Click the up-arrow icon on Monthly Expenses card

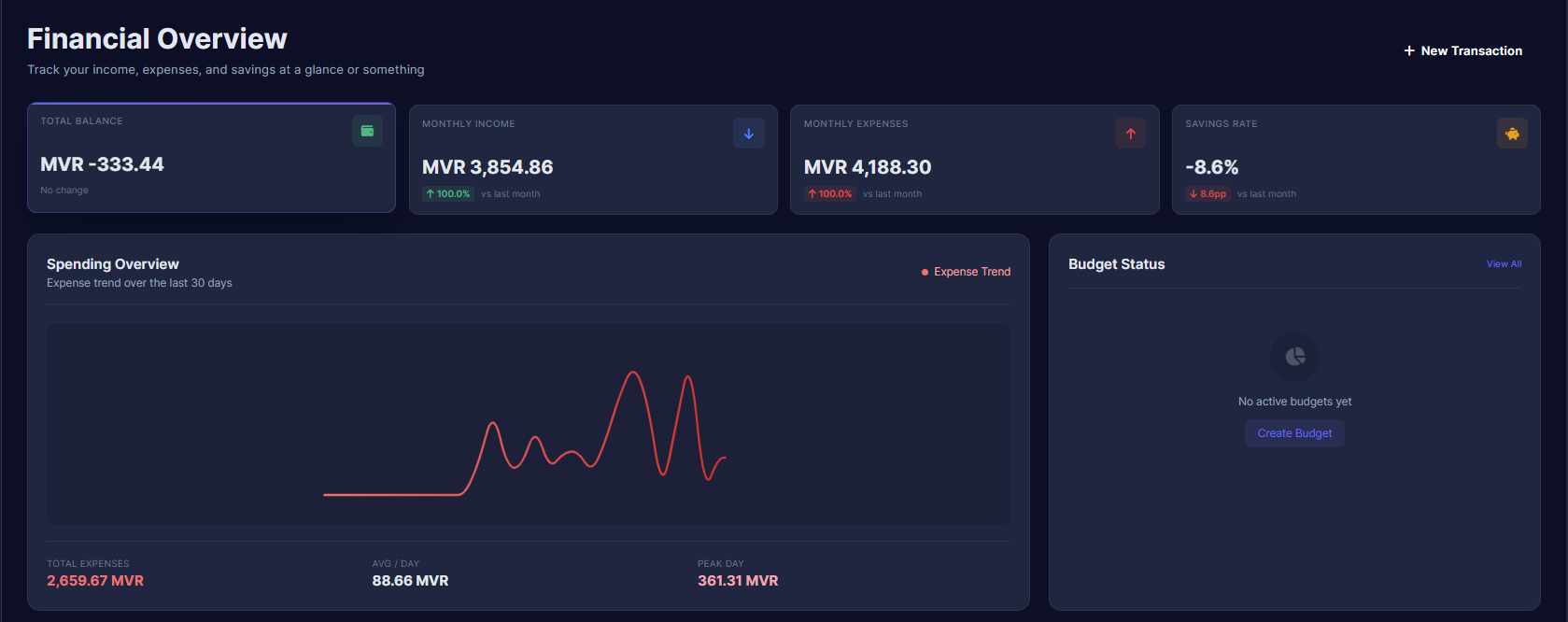tap(1130, 134)
